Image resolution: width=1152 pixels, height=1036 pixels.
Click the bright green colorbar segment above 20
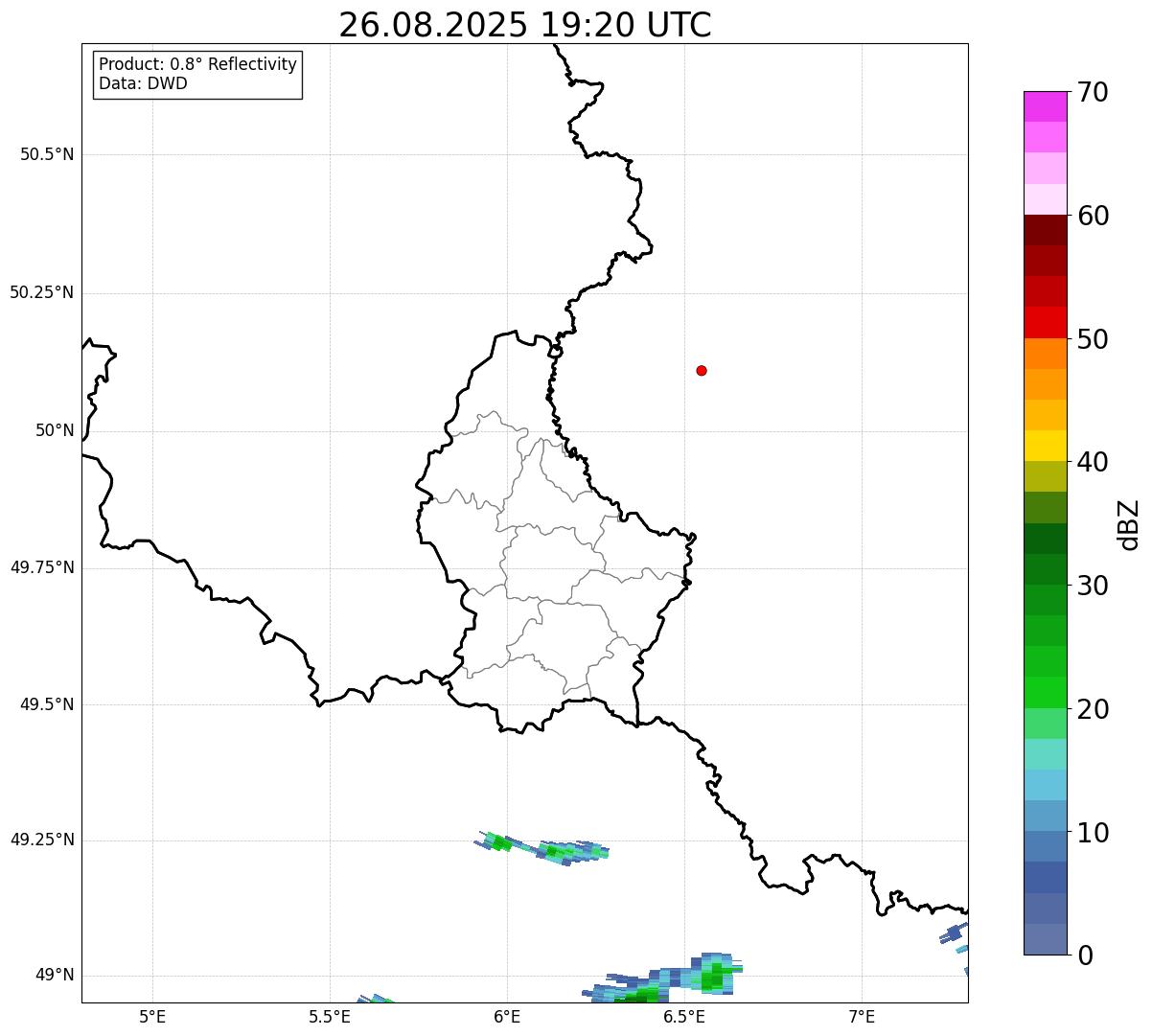1046,693
